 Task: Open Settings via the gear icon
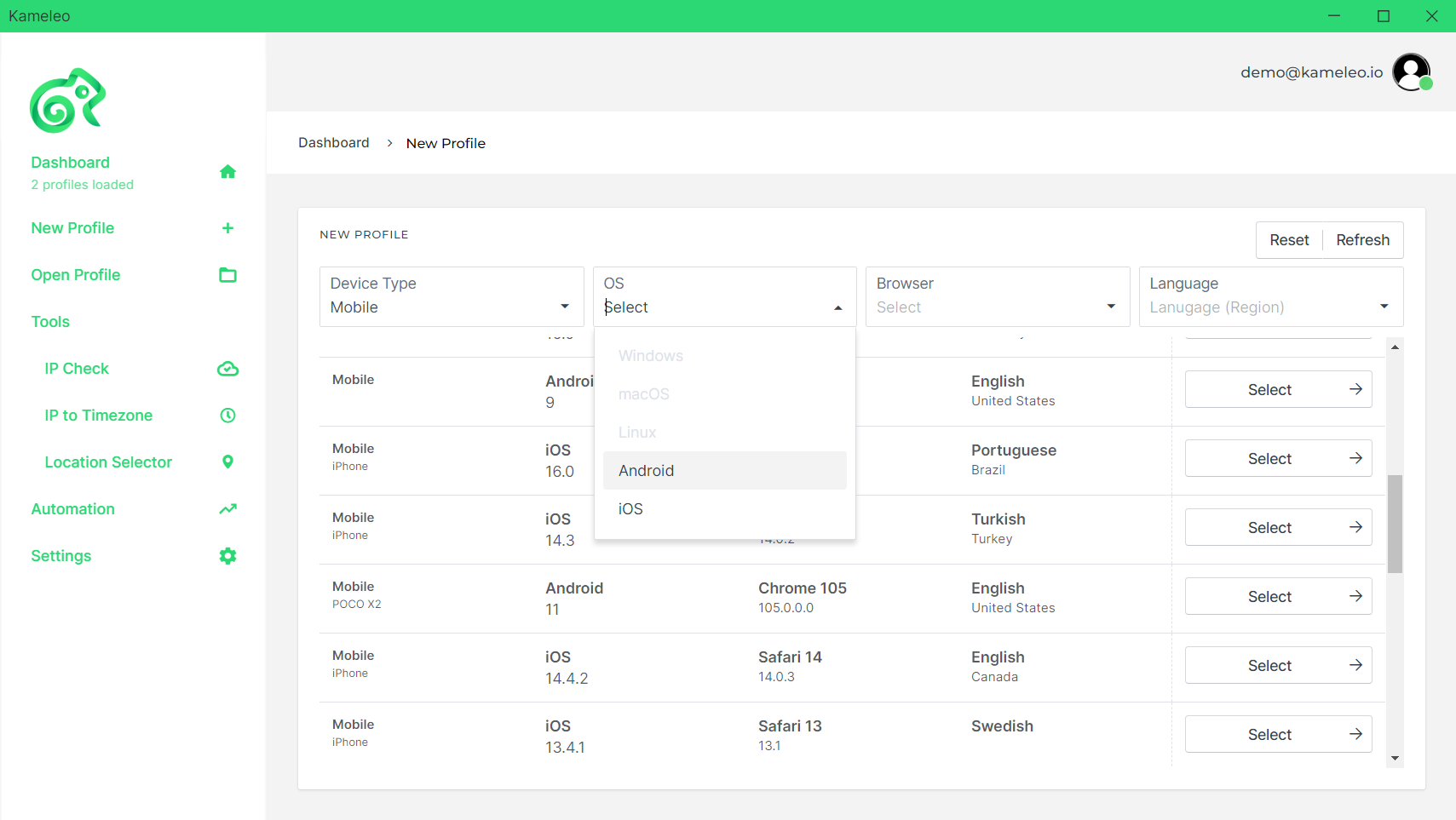[x=227, y=555]
